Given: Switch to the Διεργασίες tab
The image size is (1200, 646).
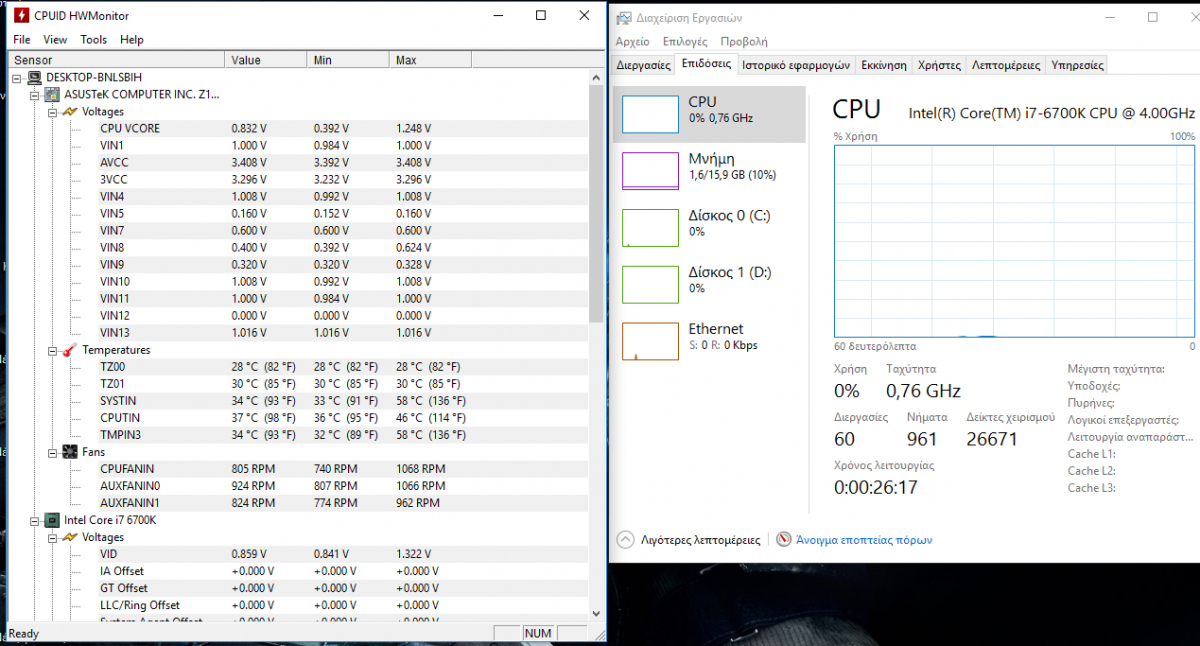Looking at the screenshot, I should tap(643, 65).
